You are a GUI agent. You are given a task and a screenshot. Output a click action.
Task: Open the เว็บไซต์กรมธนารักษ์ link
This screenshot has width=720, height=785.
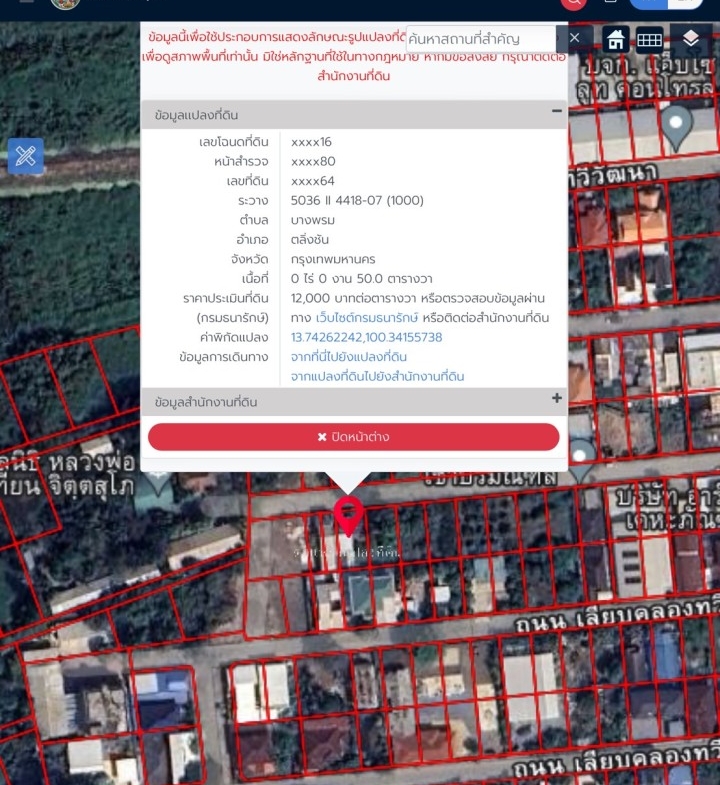[x=367, y=317]
